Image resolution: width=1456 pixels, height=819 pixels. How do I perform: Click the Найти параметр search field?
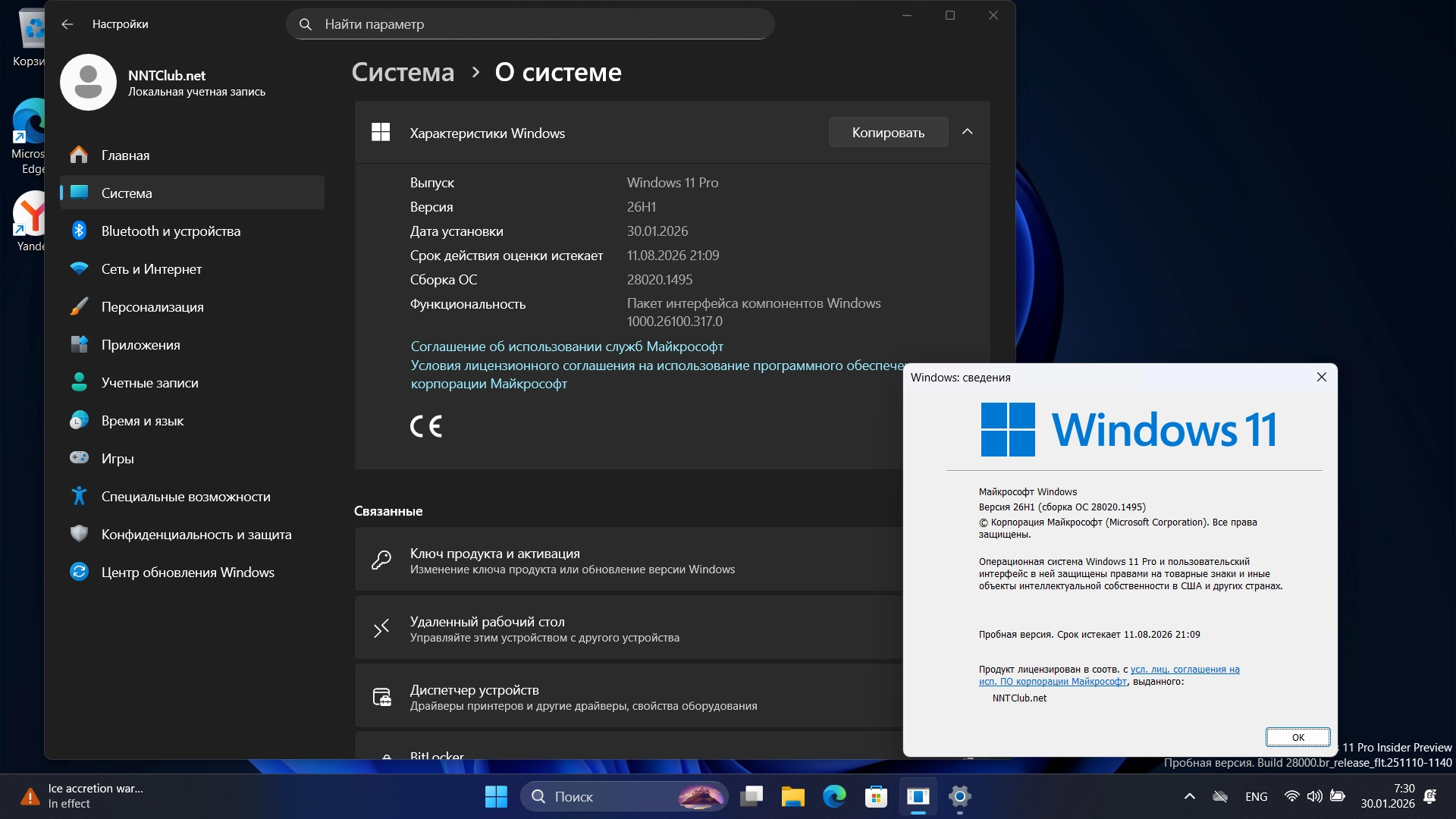(531, 24)
